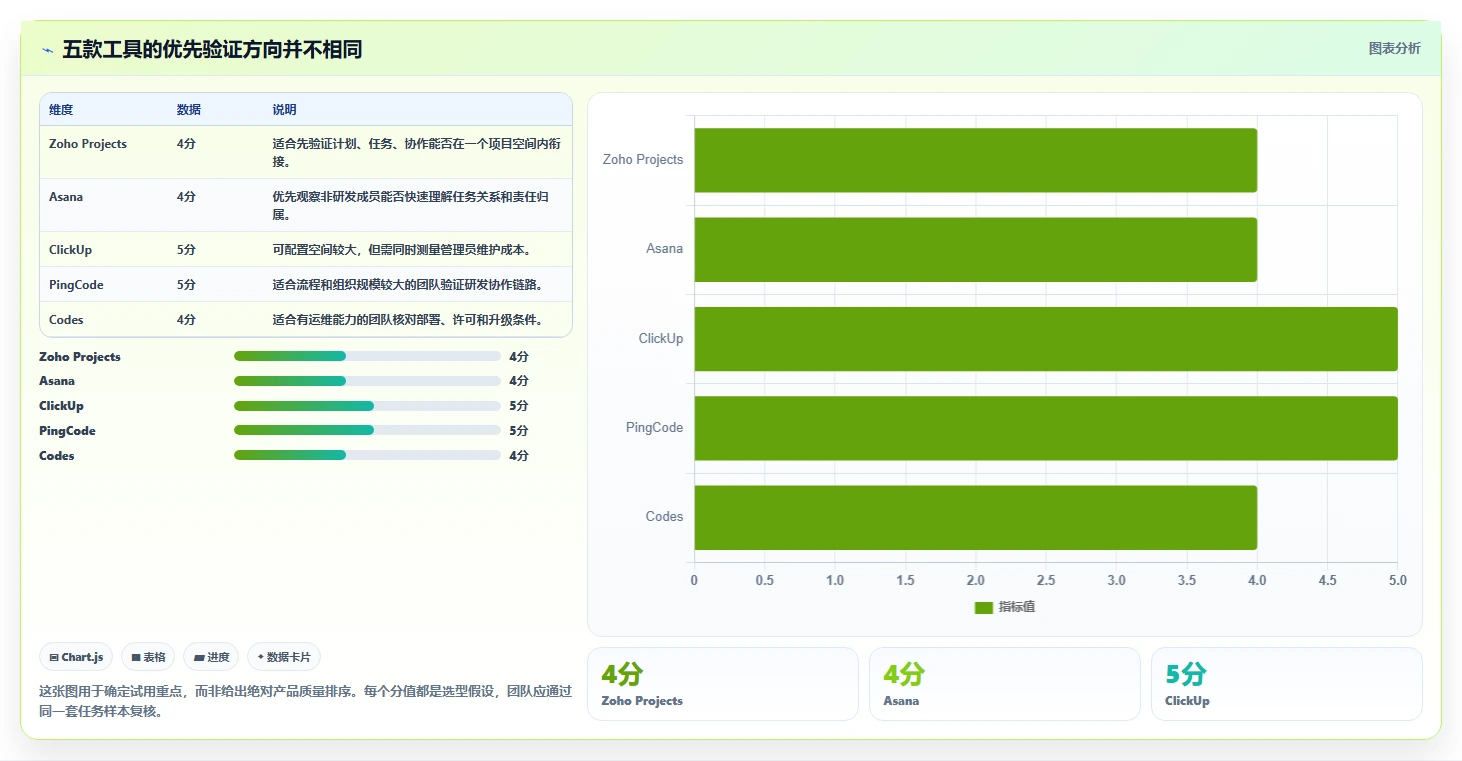The image size is (1462, 761).
Task: Click the Asana progress bar
Action: click(x=367, y=381)
